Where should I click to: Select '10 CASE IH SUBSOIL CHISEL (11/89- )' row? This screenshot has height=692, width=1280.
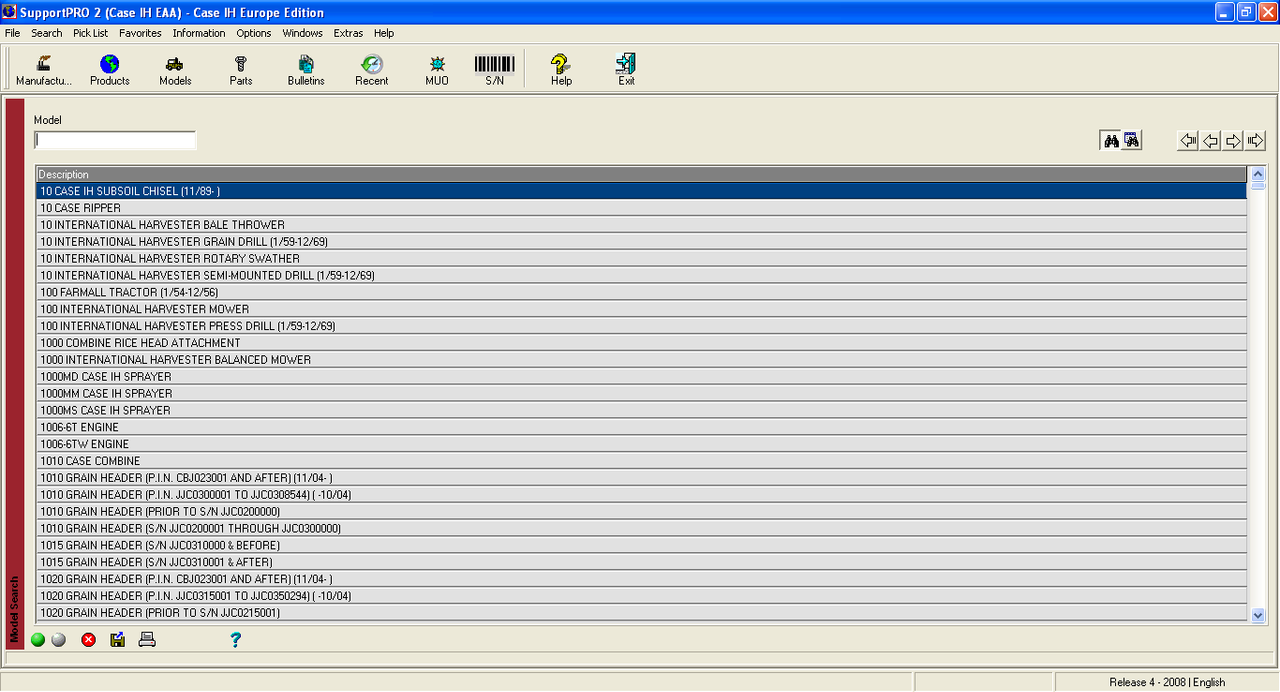(x=642, y=191)
